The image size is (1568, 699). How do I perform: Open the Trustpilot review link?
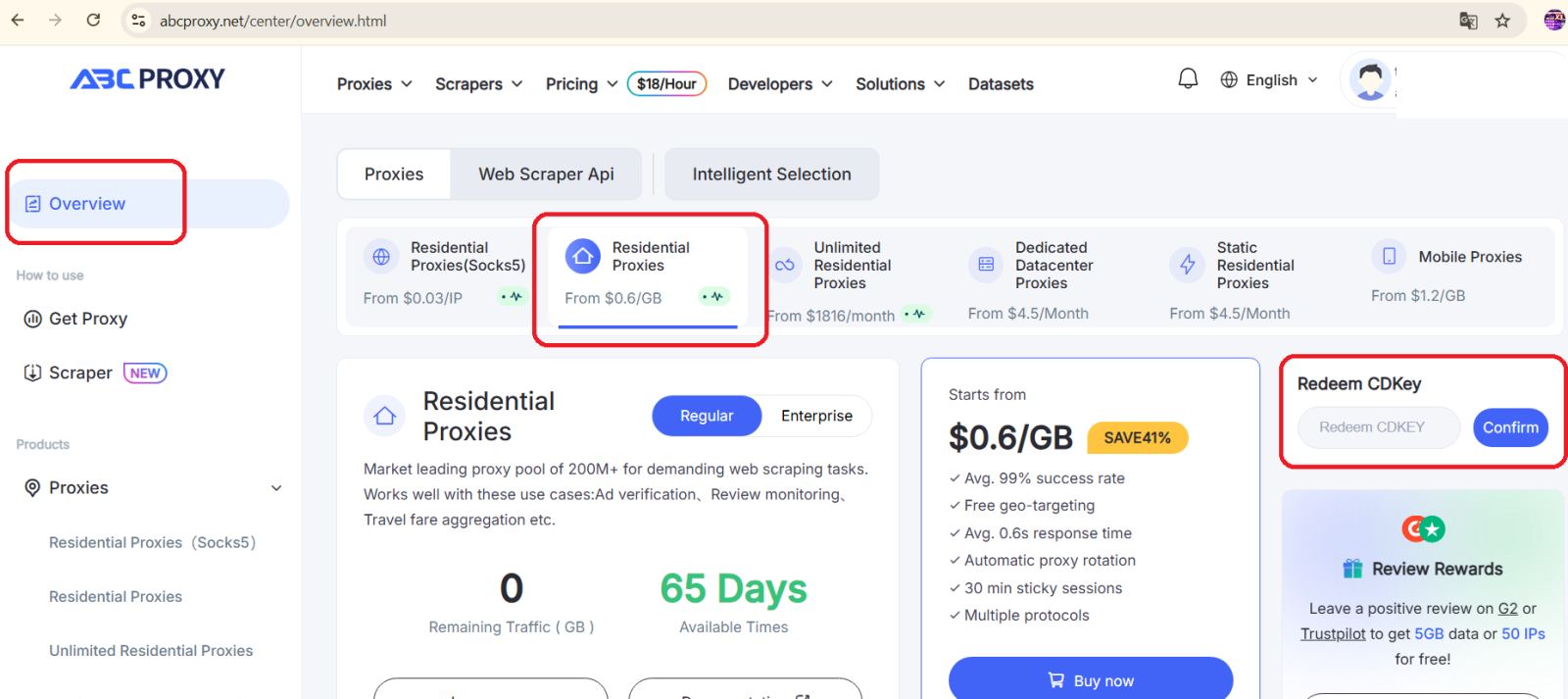1332,634
